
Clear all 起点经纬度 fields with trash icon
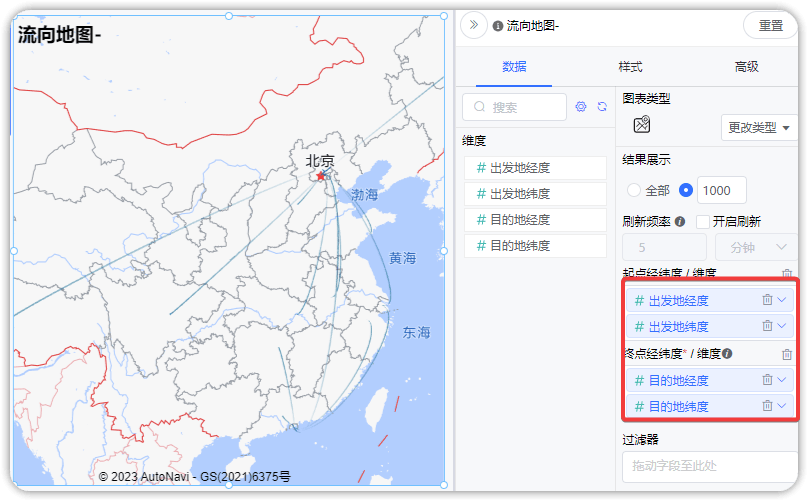click(x=787, y=274)
